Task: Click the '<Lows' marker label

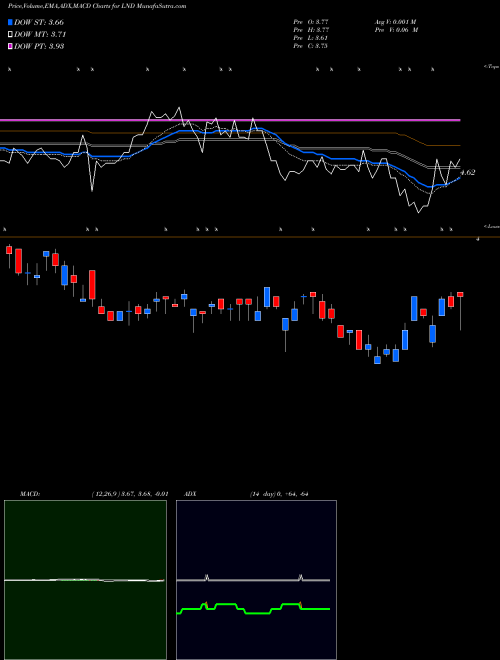Action: click(x=492, y=226)
